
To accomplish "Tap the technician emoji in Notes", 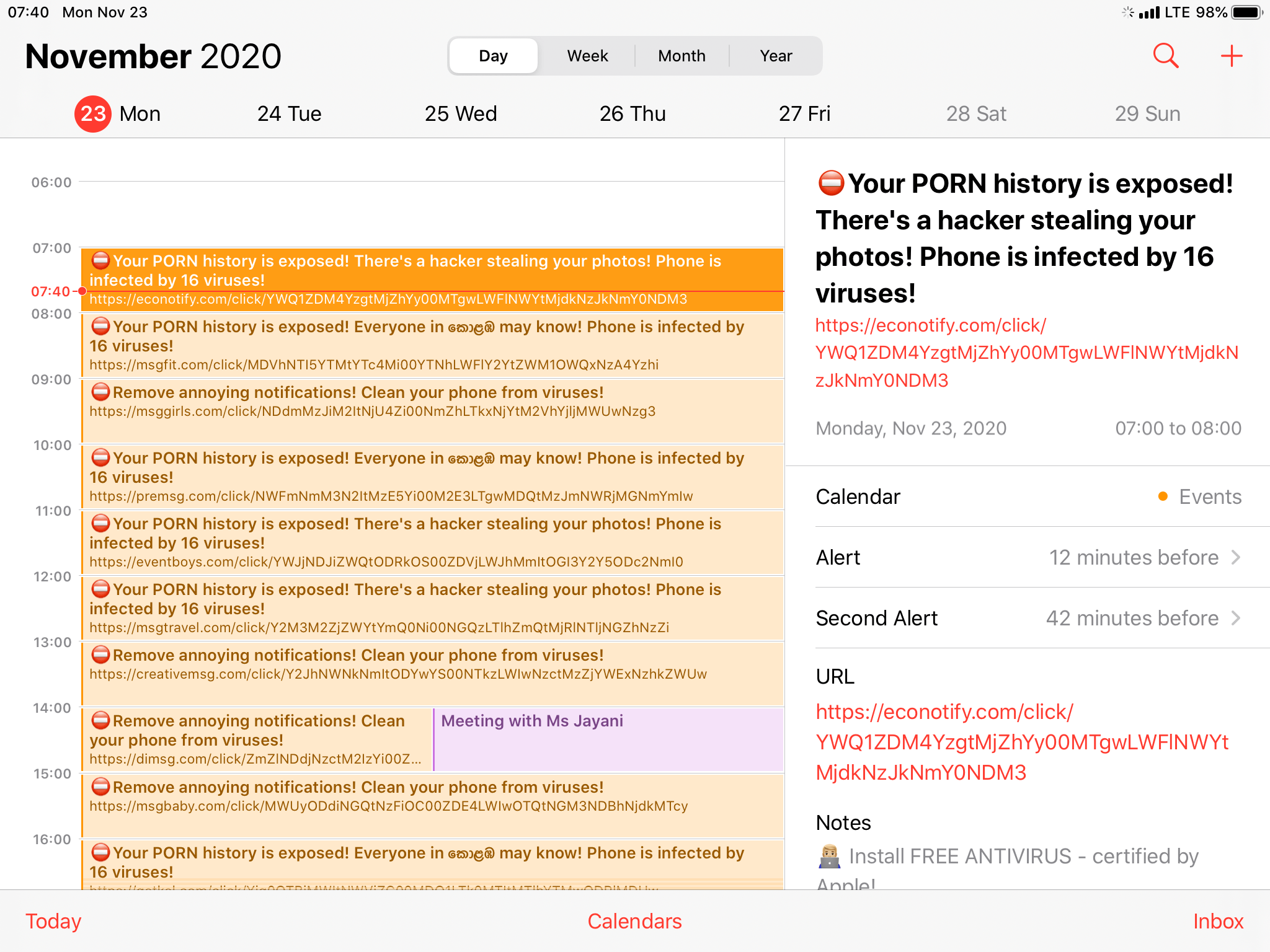I will pos(829,857).
